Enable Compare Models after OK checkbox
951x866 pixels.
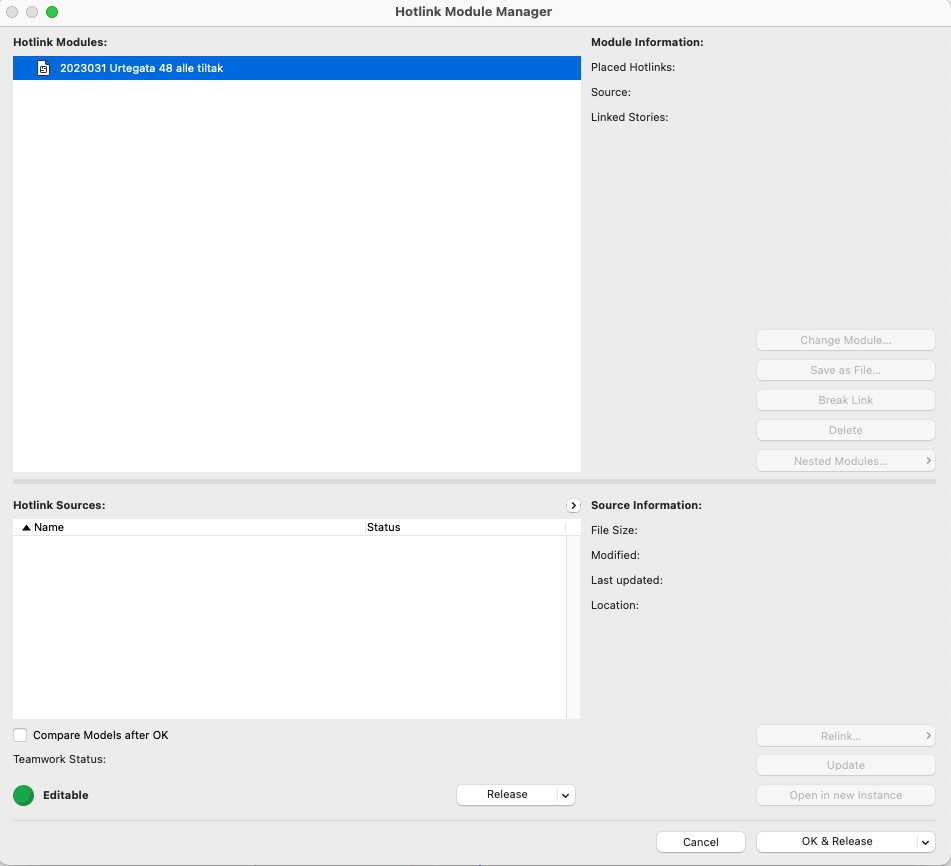(20, 735)
